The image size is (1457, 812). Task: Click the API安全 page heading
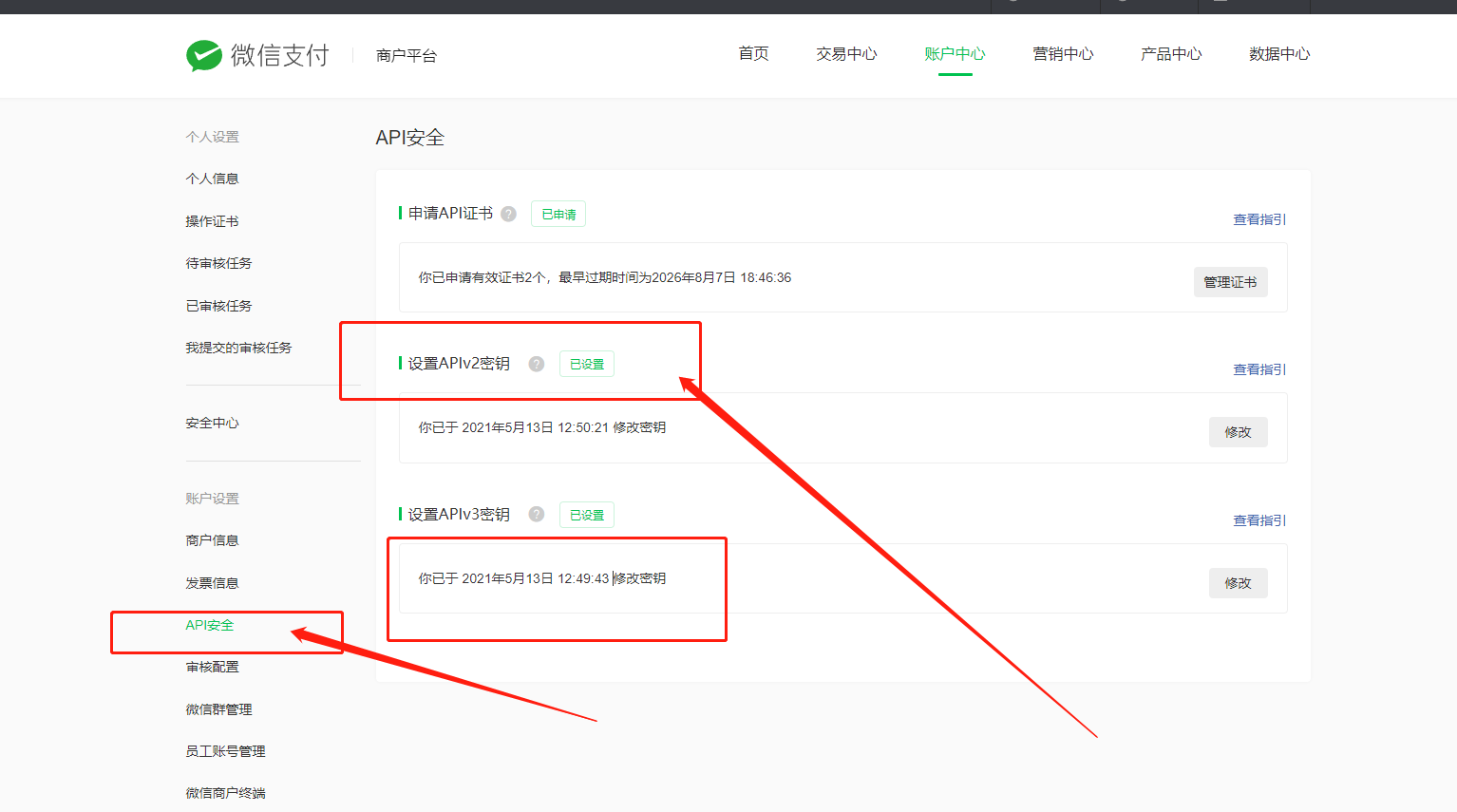410,138
